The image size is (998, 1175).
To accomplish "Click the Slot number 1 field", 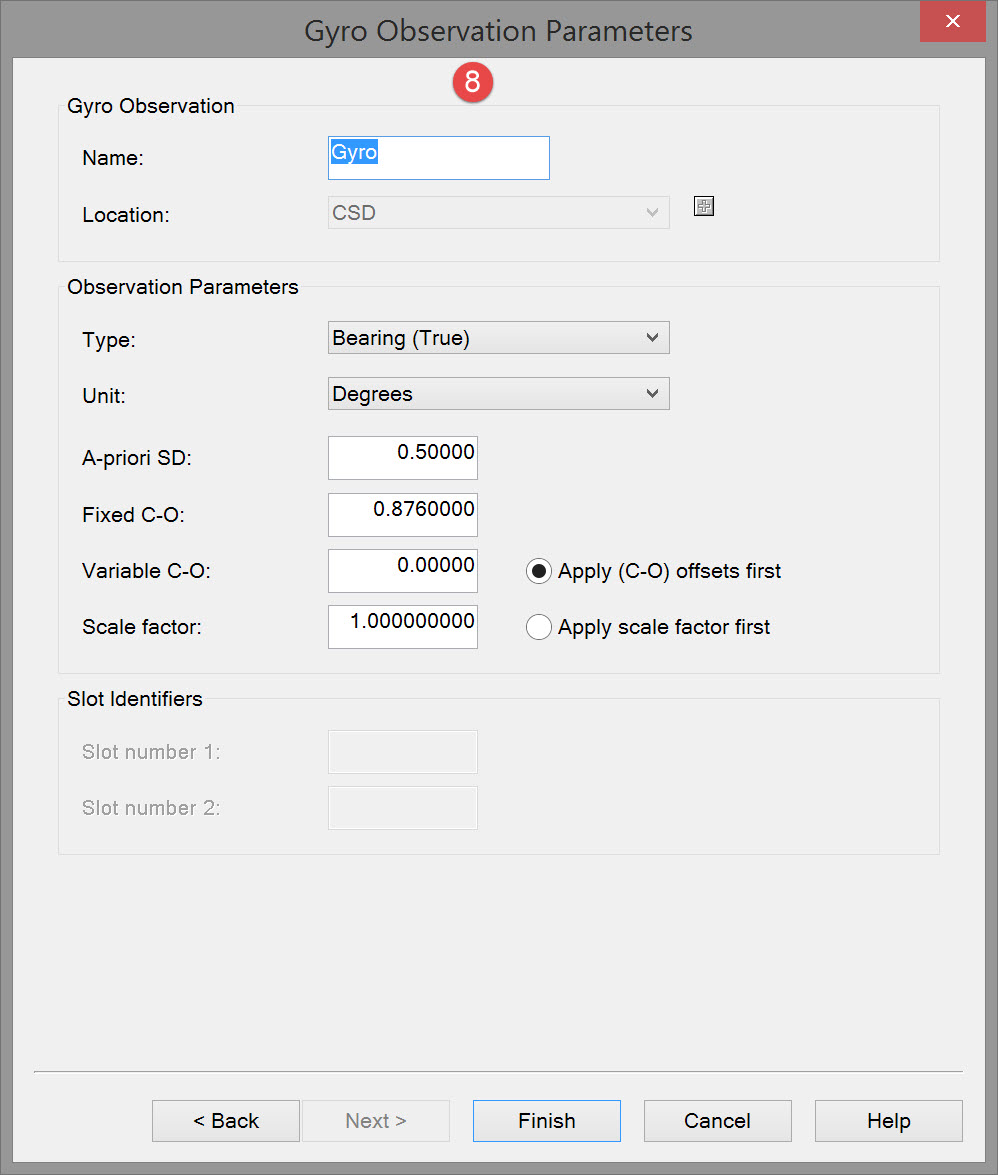I will (402, 752).
